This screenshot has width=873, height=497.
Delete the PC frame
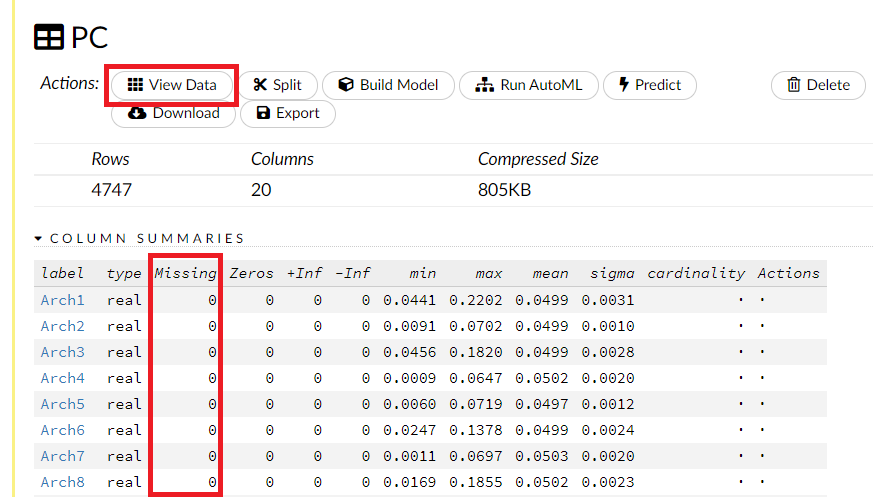click(x=817, y=85)
